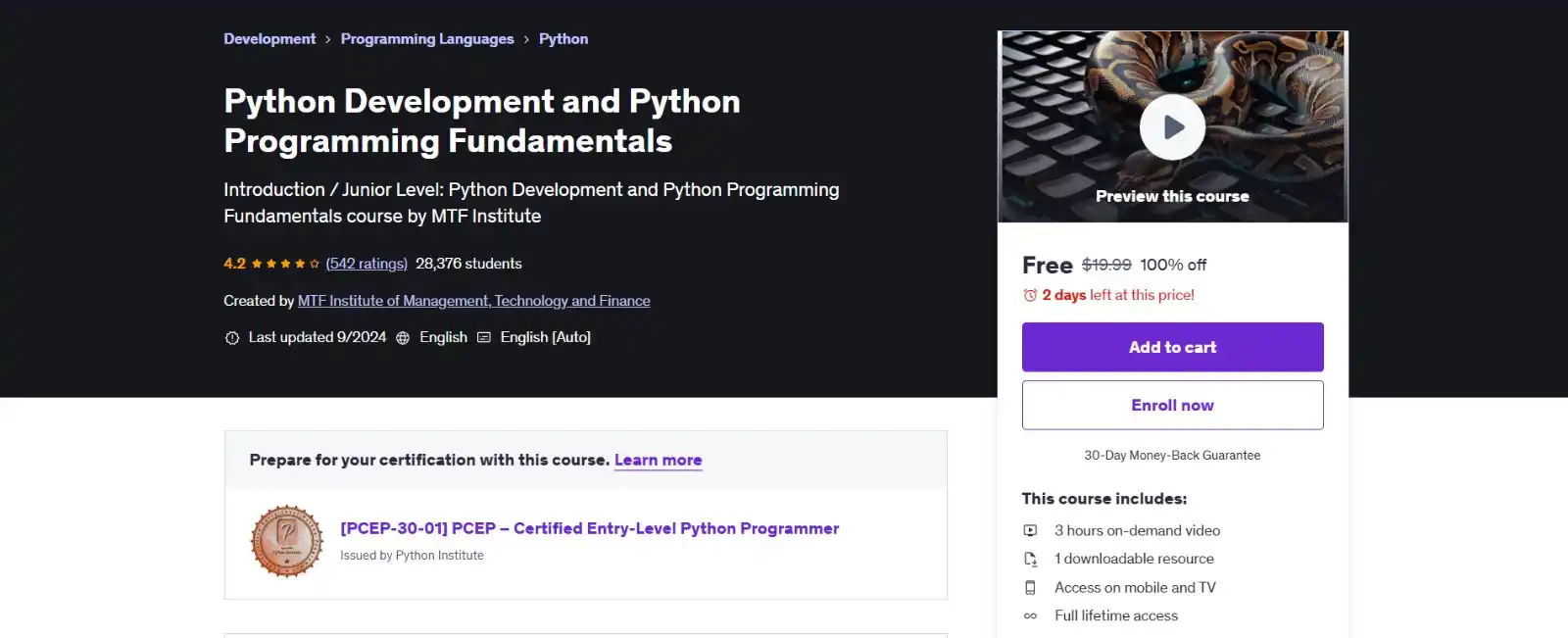Image resolution: width=1568 pixels, height=638 pixels.
Task: Click the on-demand video icon
Action: point(1030,530)
